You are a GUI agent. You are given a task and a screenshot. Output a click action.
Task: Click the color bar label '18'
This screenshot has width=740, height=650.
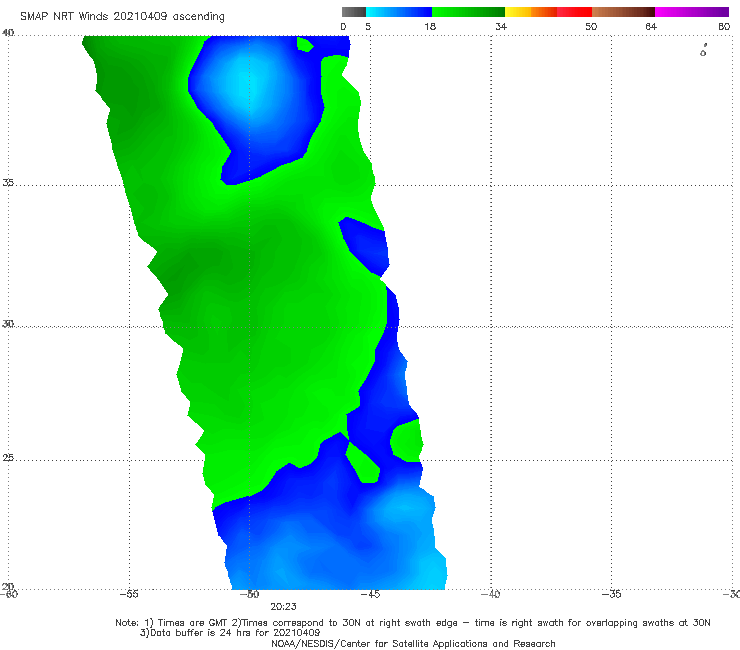click(430, 26)
